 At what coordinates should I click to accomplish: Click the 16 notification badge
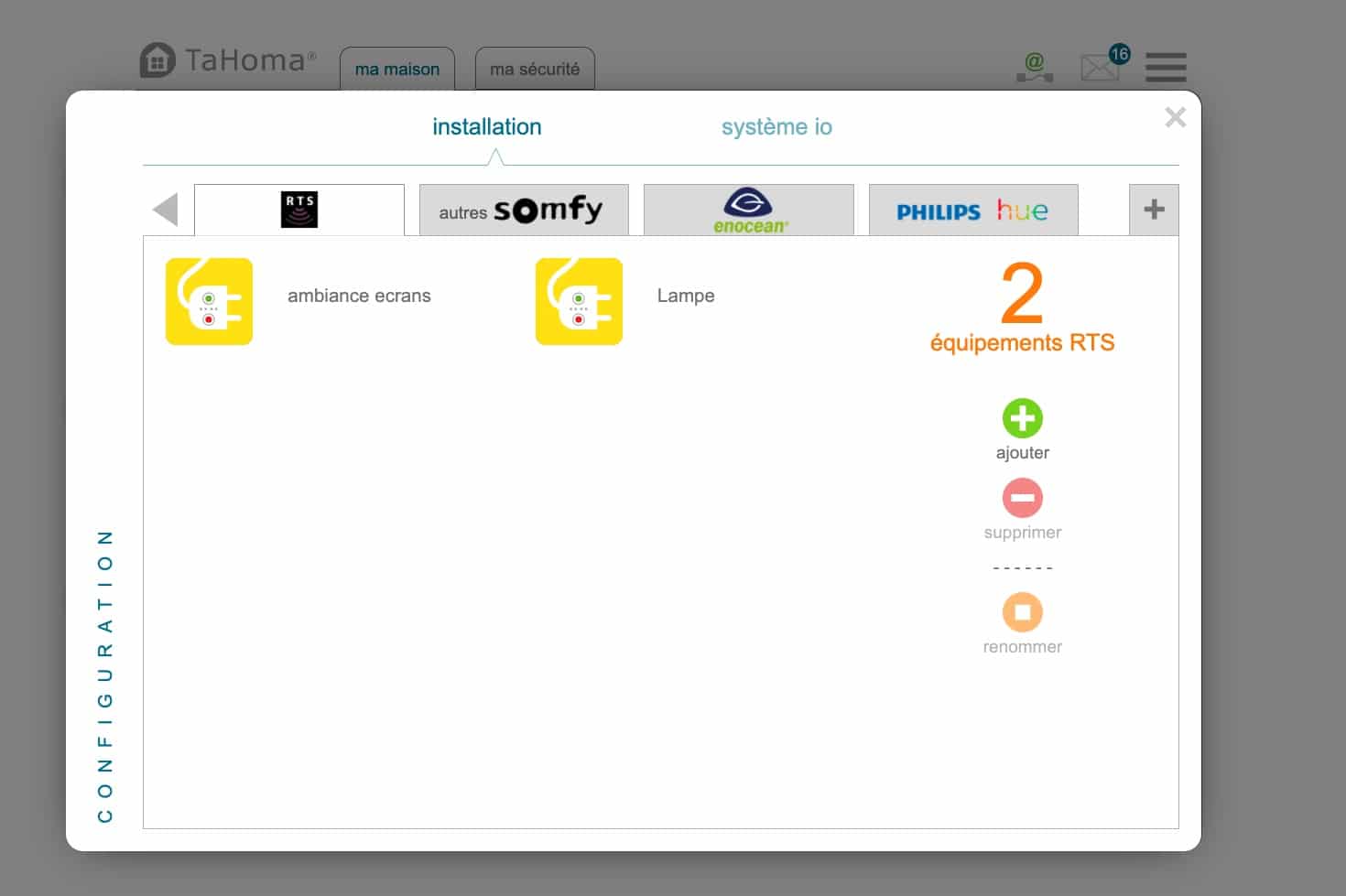tap(1119, 54)
